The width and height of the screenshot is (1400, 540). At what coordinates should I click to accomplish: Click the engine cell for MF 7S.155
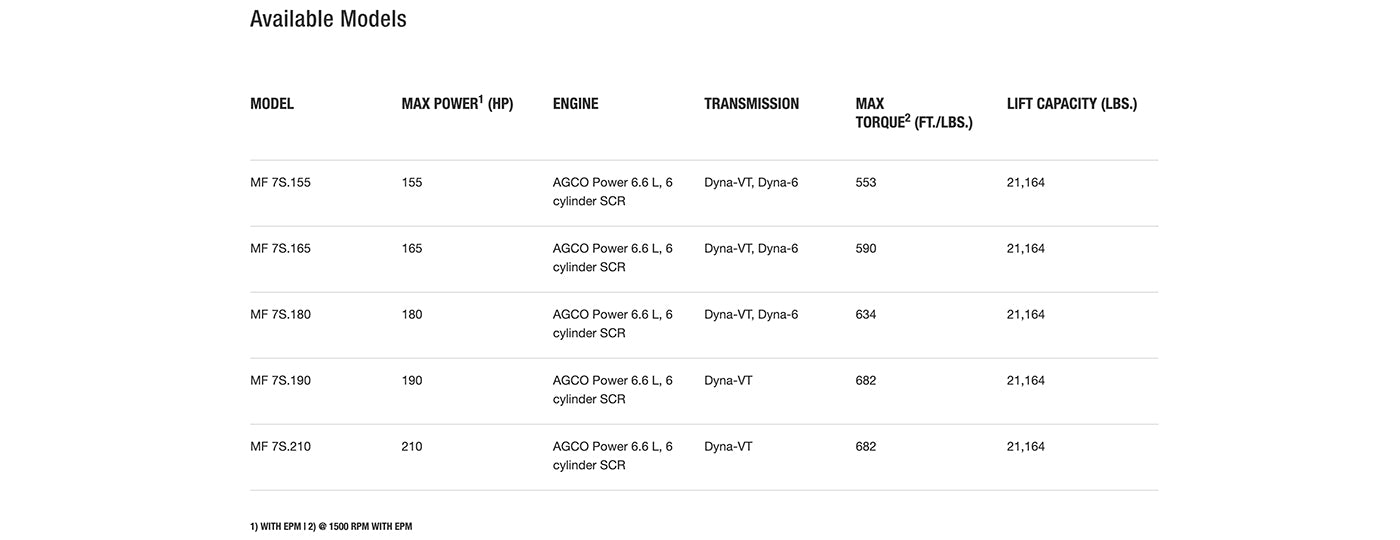click(x=612, y=192)
